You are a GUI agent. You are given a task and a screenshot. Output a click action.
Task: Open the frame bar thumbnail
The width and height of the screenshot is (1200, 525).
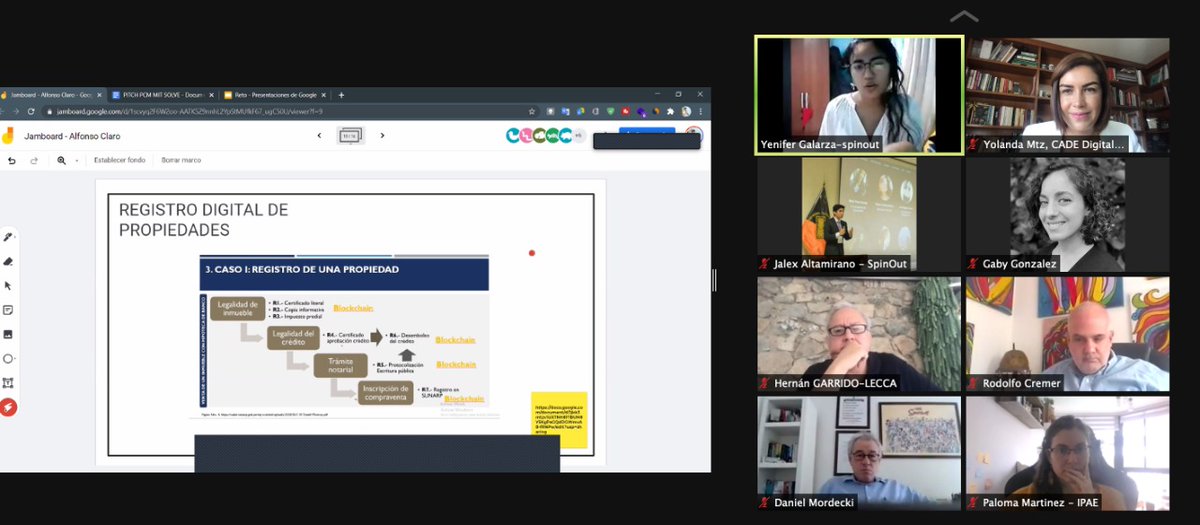click(350, 136)
